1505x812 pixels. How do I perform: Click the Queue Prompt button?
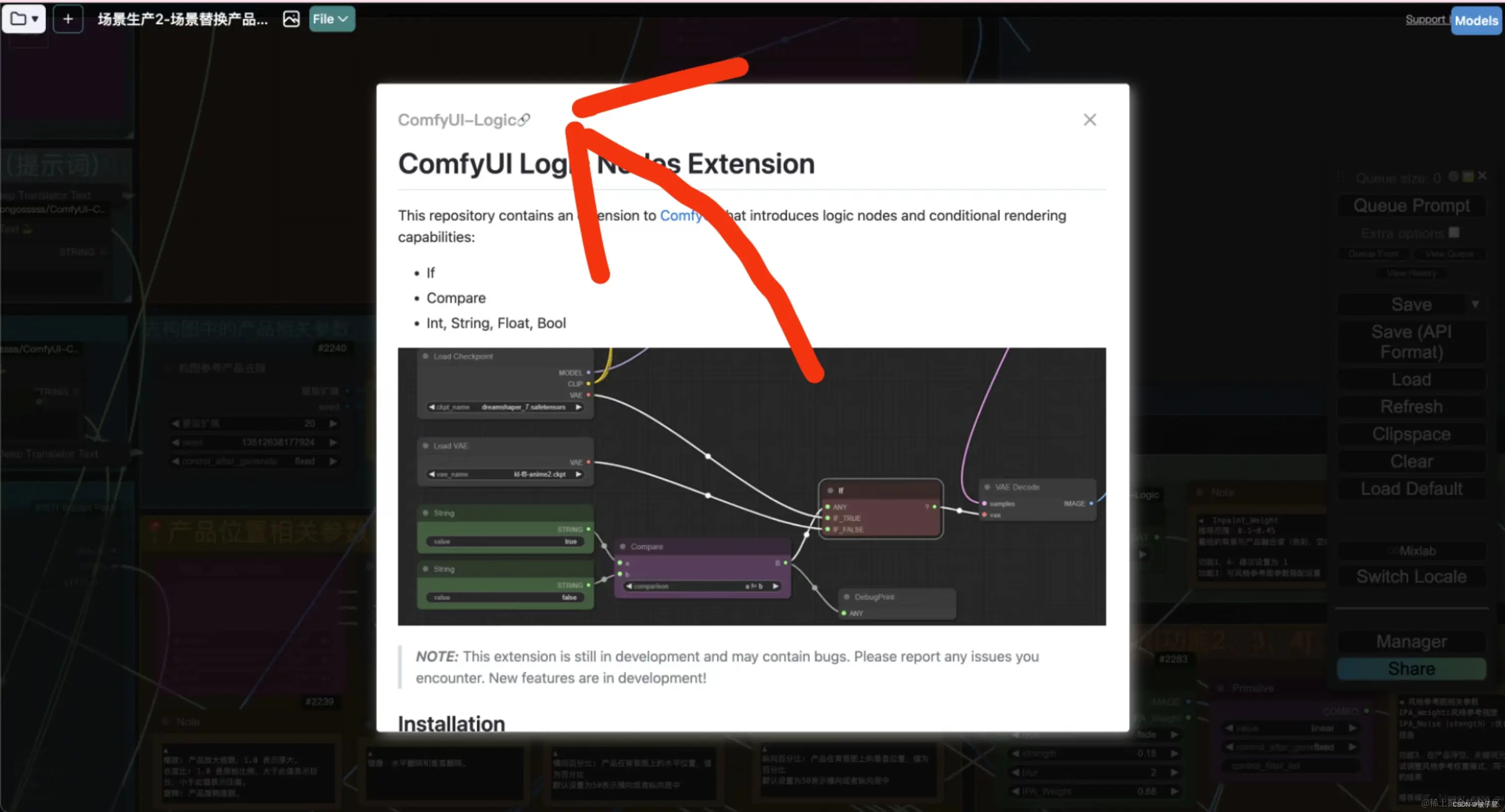click(x=1411, y=205)
